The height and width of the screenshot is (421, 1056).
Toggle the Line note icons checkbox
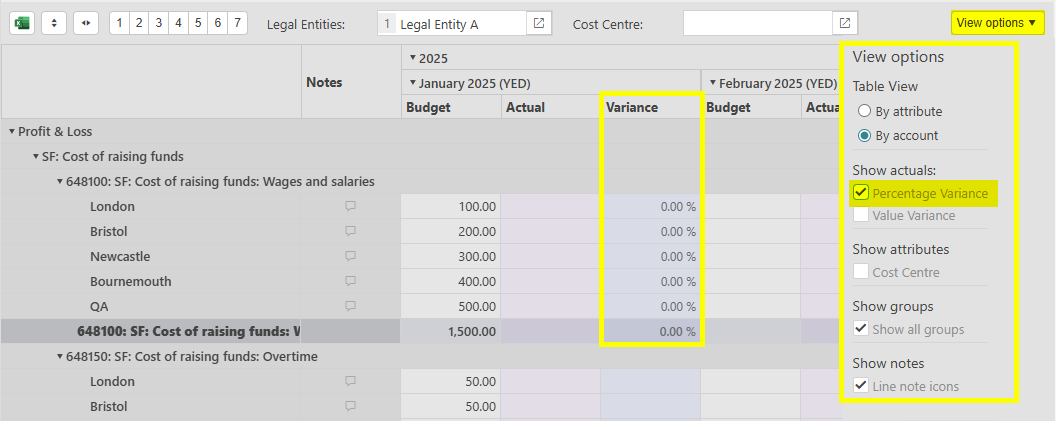pyautogui.click(x=861, y=386)
